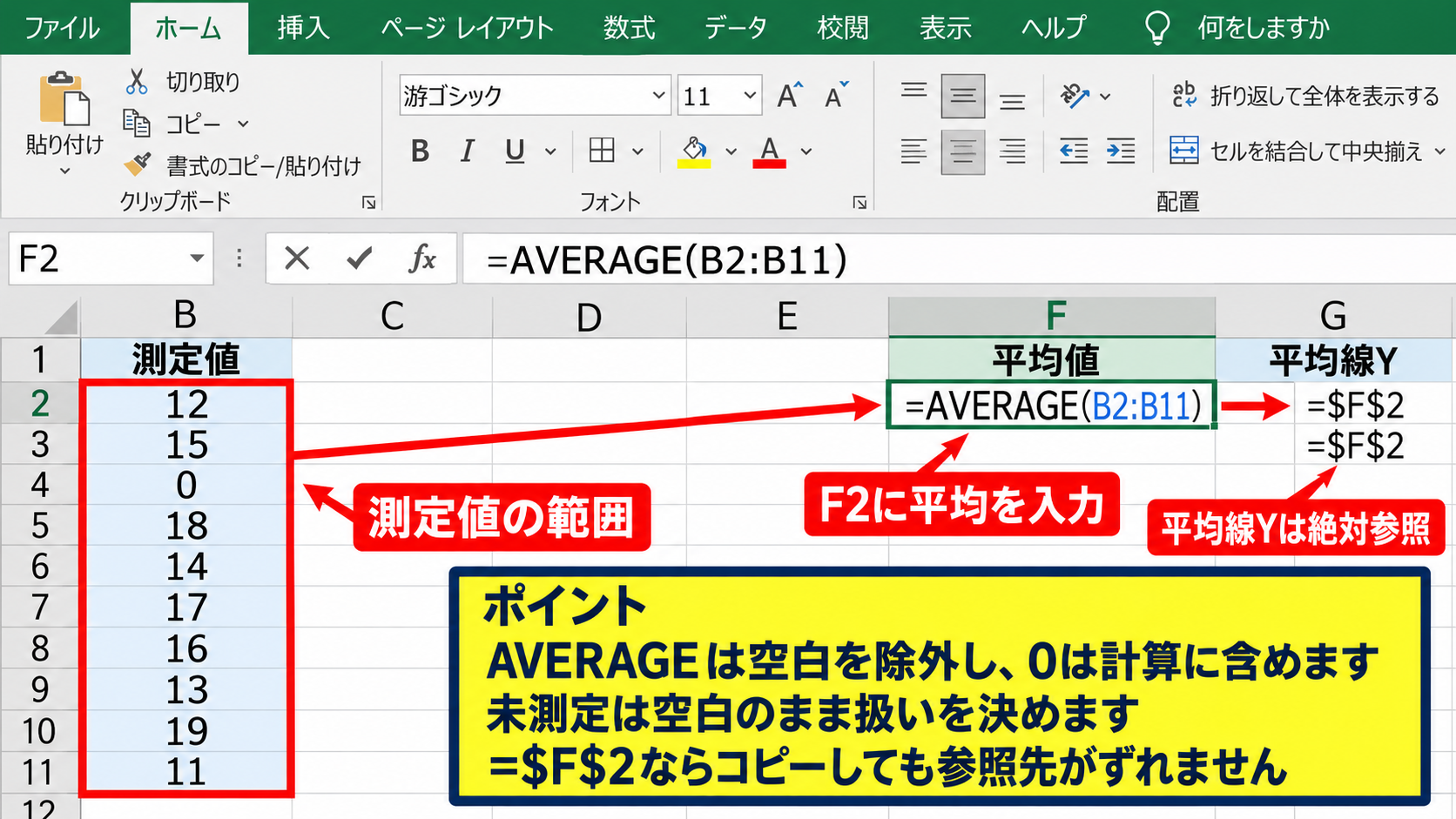This screenshot has width=1456, height=819.
Task: Click the Cut scissors icon
Action: click(137, 82)
